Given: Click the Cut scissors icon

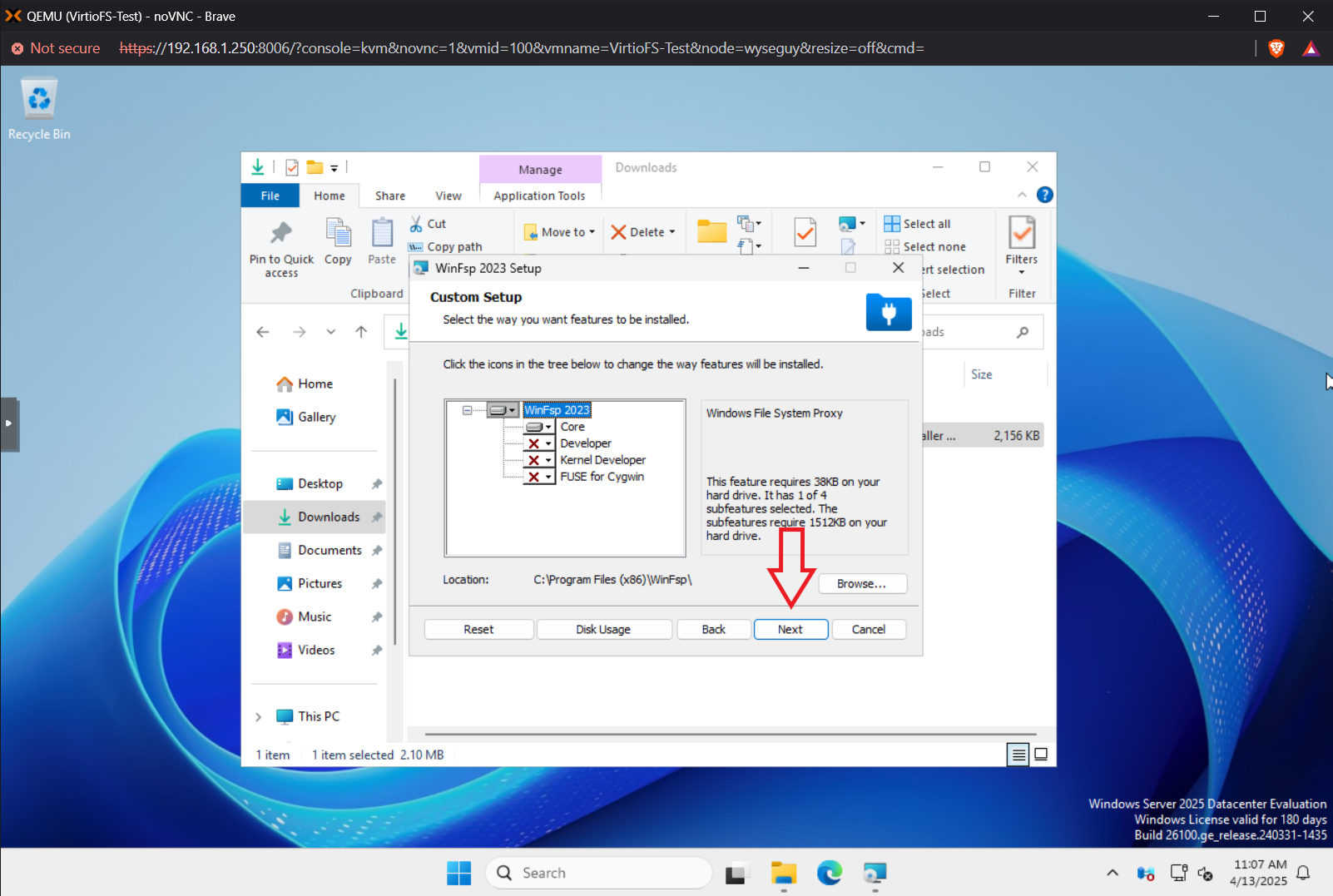Looking at the screenshot, I should pyautogui.click(x=416, y=224).
